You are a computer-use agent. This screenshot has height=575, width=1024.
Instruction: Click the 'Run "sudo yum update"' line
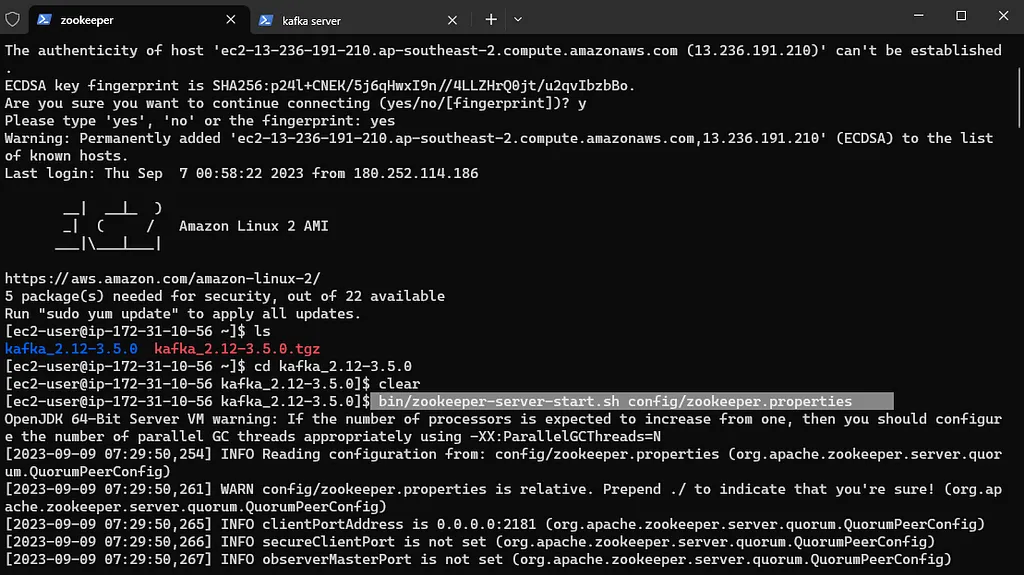[183, 314]
